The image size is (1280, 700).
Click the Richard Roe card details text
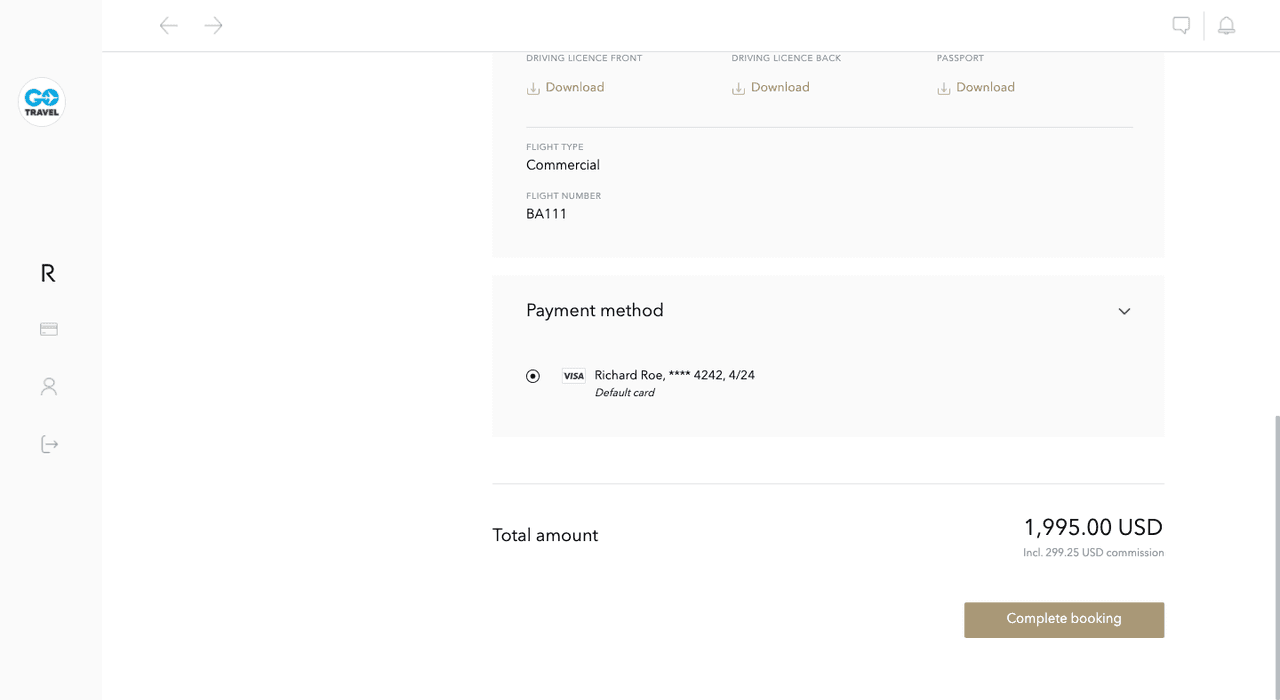tap(674, 375)
